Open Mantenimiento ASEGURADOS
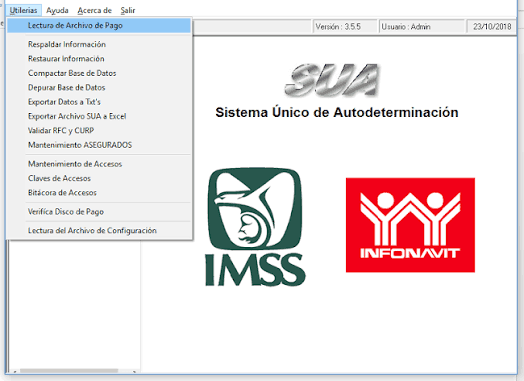Screen dimensions: 524x381 click(99, 145)
